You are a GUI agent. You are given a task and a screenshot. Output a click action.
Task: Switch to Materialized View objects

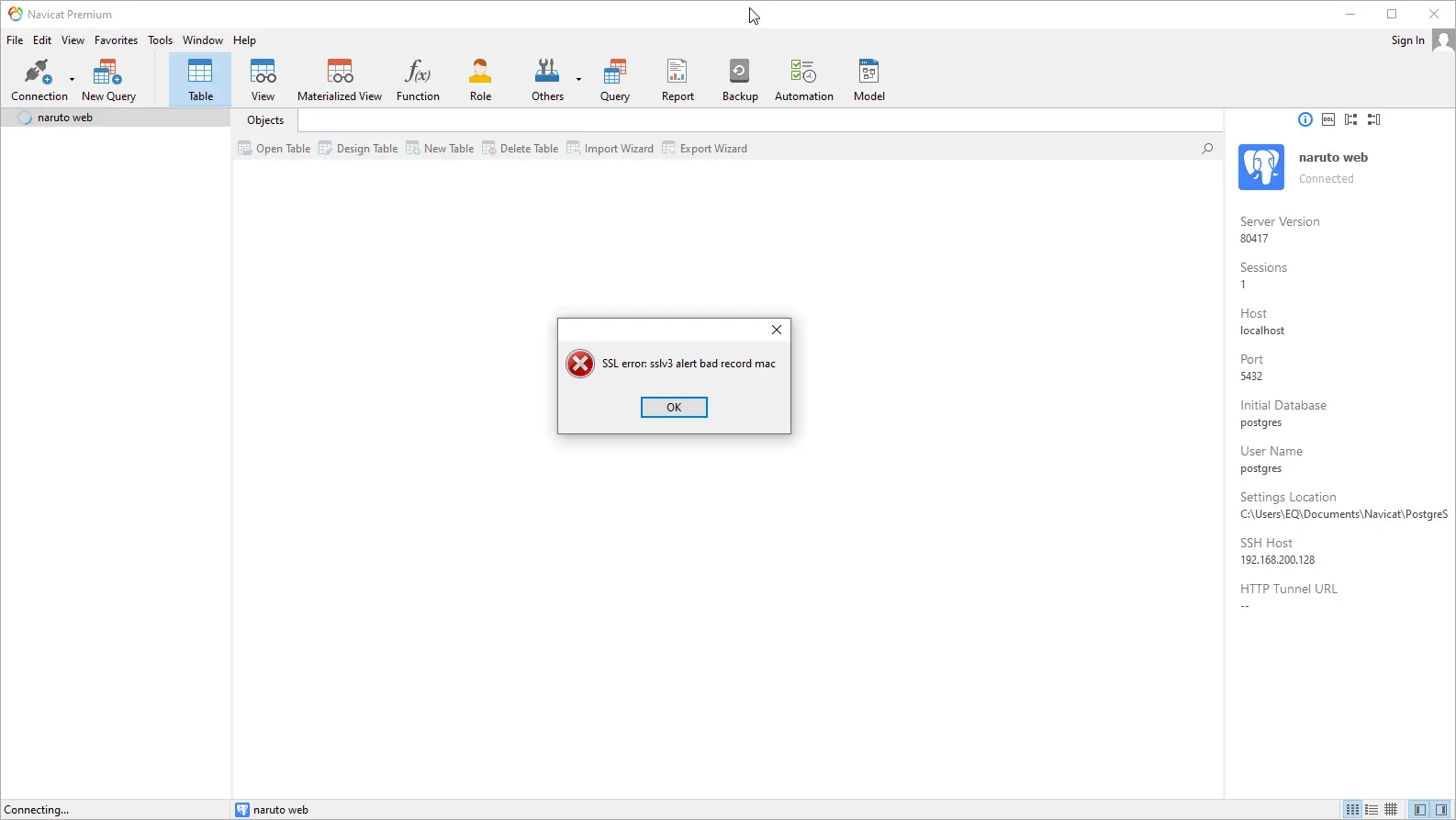pos(340,80)
